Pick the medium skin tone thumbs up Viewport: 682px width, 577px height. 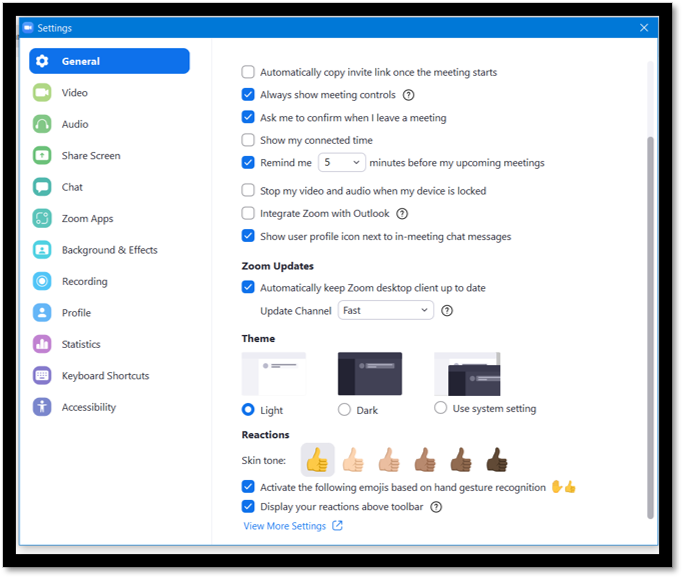click(425, 460)
